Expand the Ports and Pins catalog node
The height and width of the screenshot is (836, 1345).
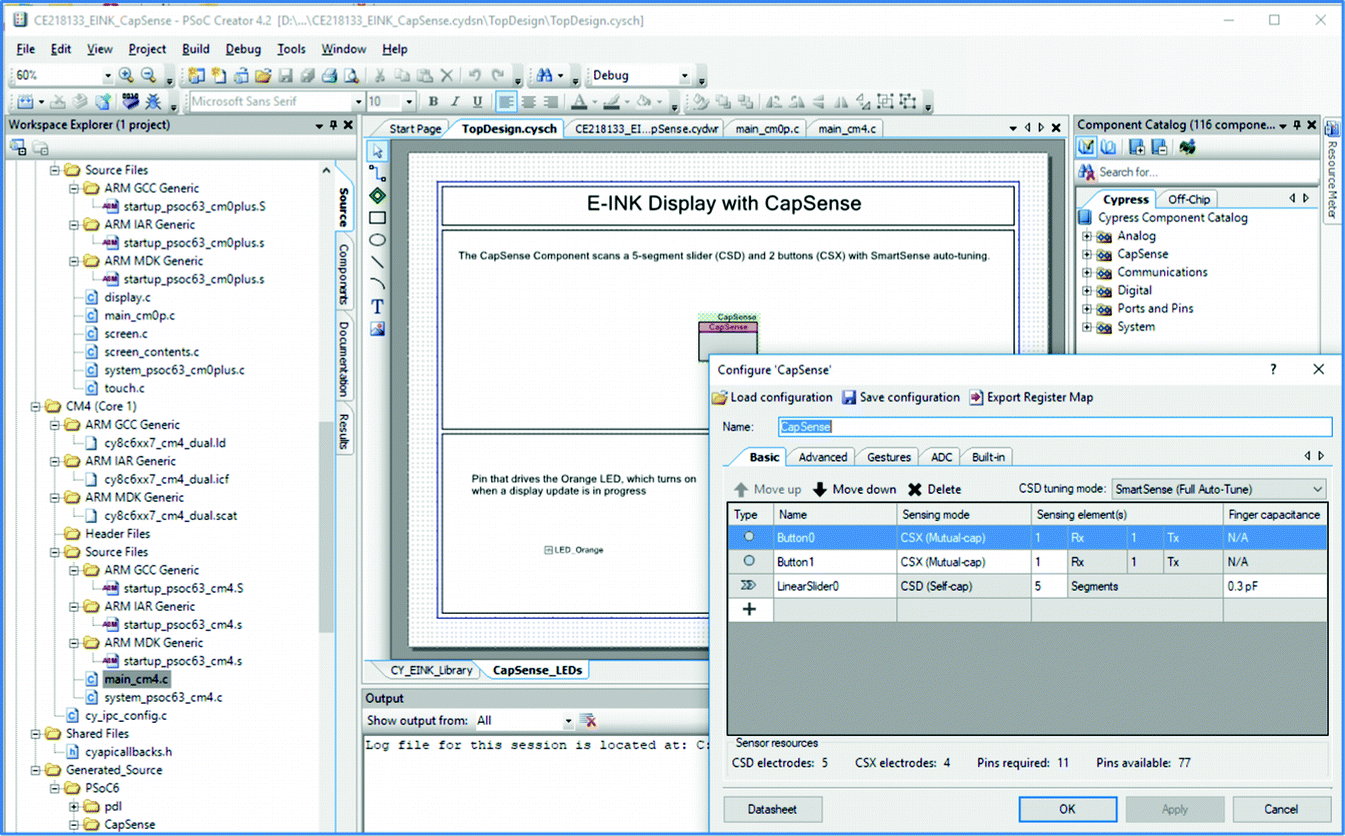point(1087,309)
